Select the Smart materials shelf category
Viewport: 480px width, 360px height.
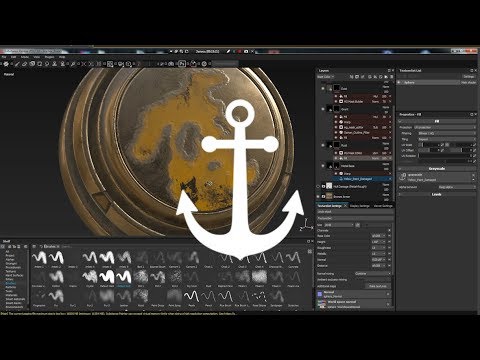click(x=15, y=299)
